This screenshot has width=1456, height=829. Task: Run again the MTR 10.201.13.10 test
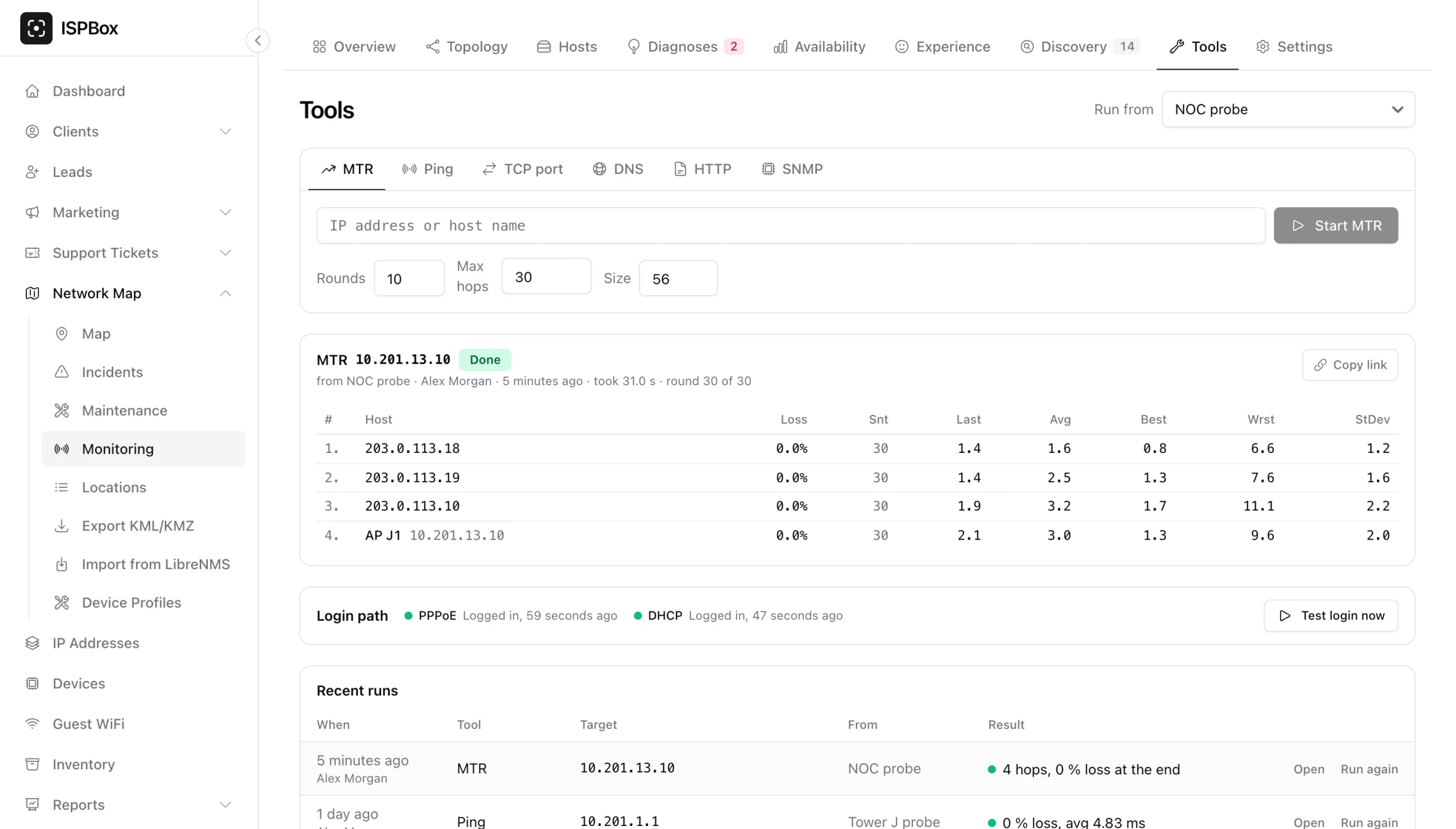pos(1369,769)
